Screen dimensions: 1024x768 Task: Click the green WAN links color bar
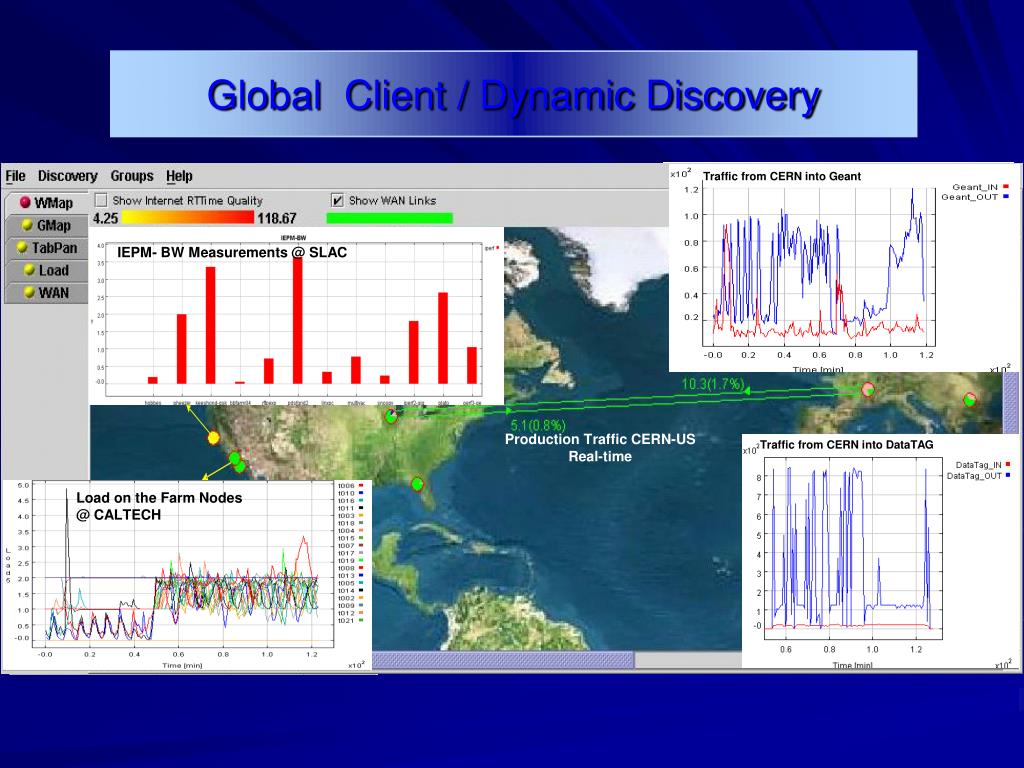coord(389,218)
